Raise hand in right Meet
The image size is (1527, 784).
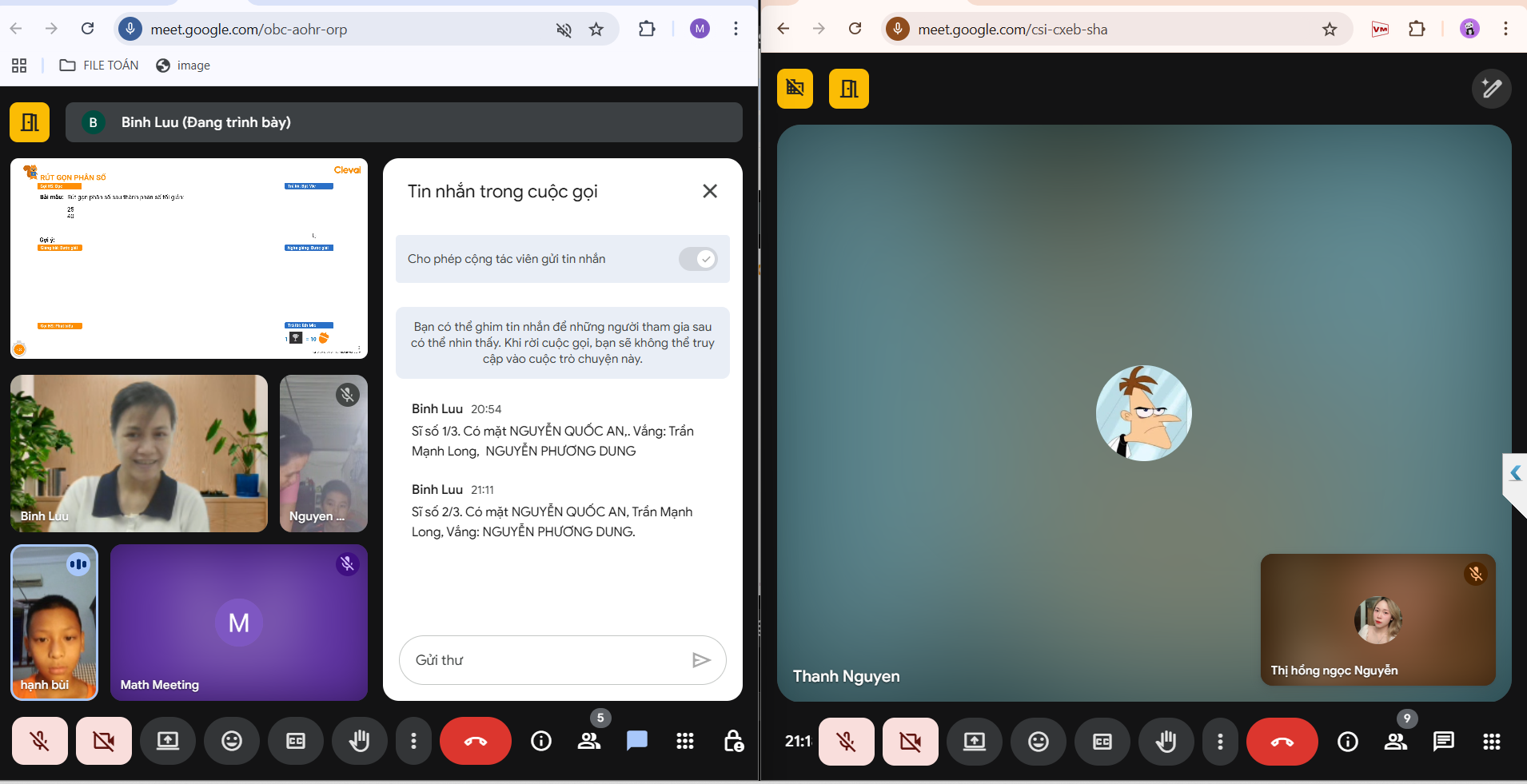pyautogui.click(x=1166, y=742)
